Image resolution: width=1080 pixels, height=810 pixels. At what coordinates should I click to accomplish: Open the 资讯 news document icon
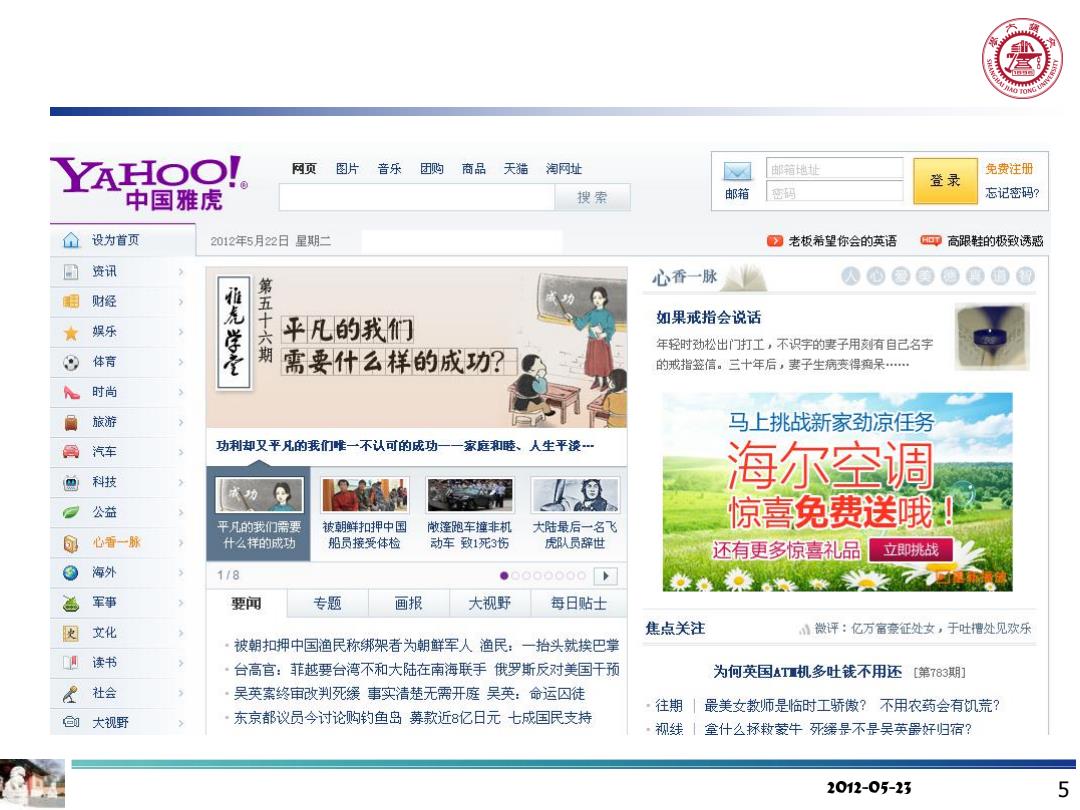[x=71, y=271]
